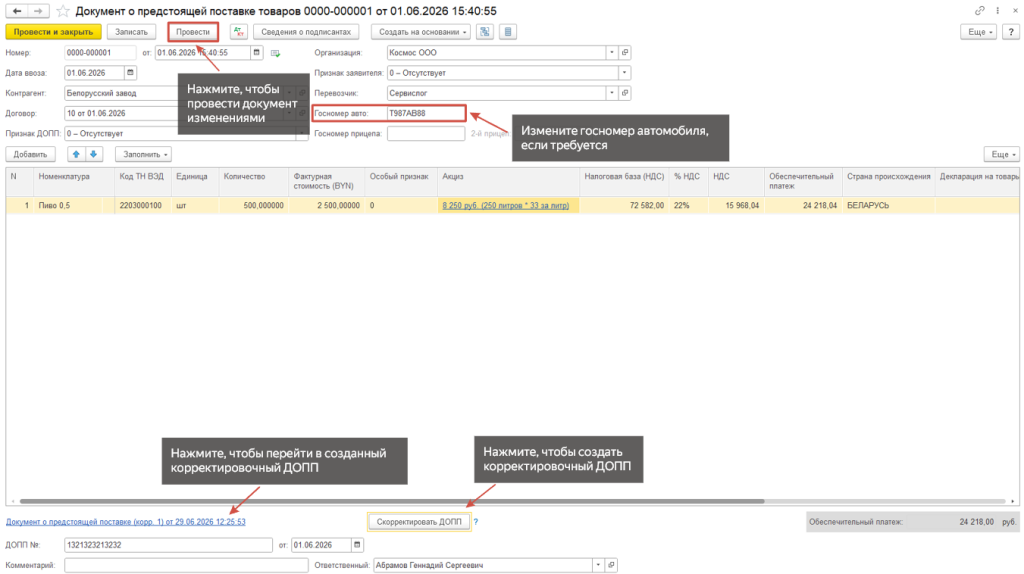Click the report list icon in toolbar

click(508, 31)
